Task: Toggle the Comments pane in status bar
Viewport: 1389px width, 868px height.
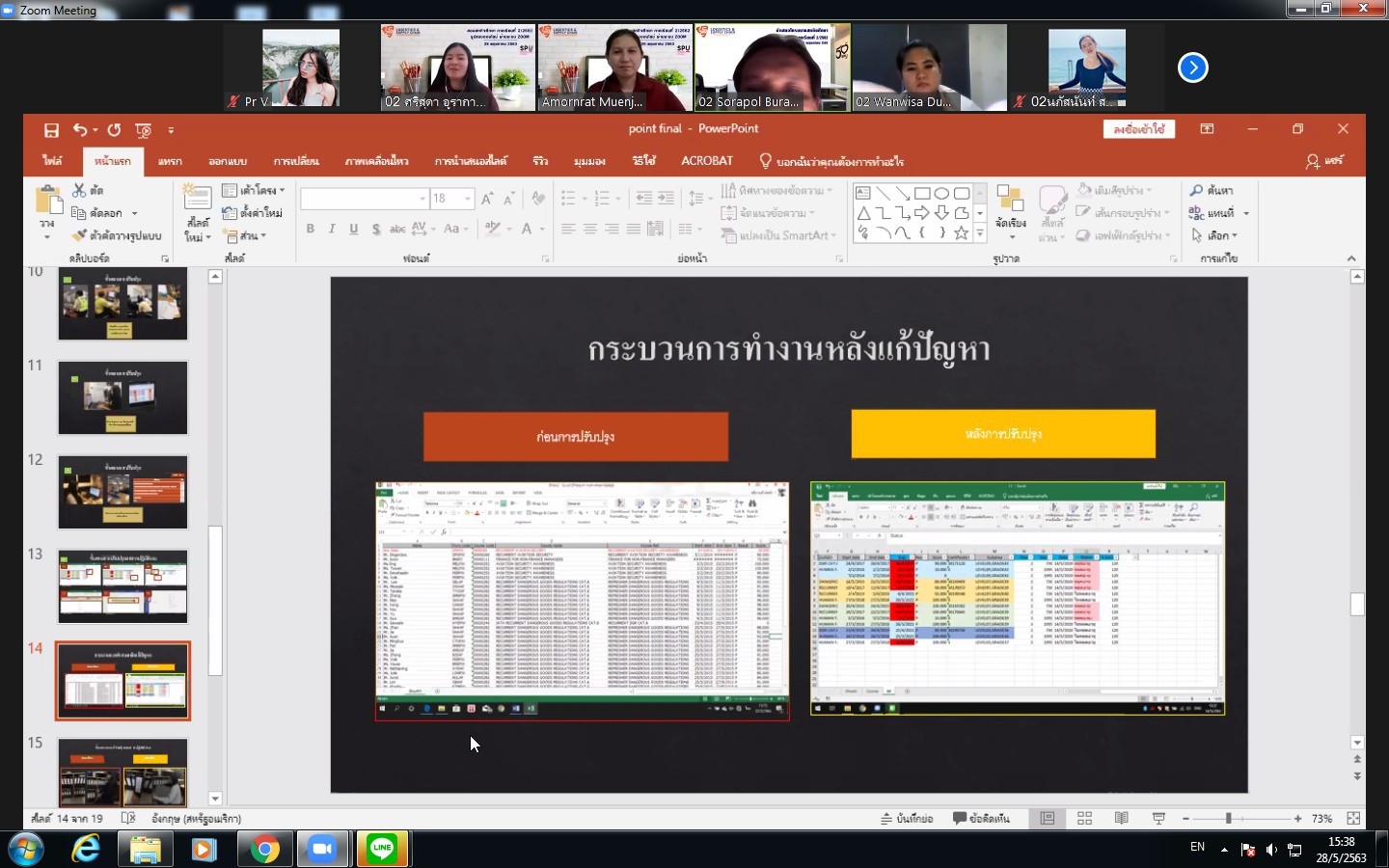Action: point(981,819)
